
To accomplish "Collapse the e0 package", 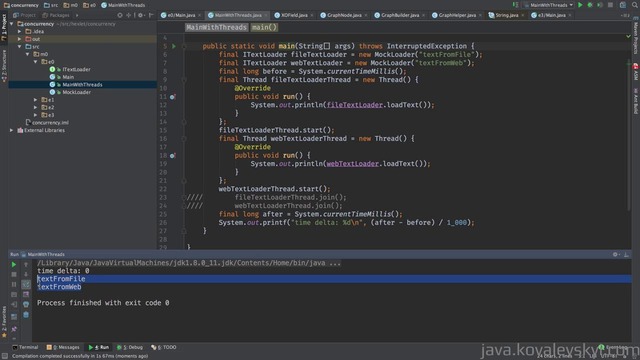I will point(36,62).
